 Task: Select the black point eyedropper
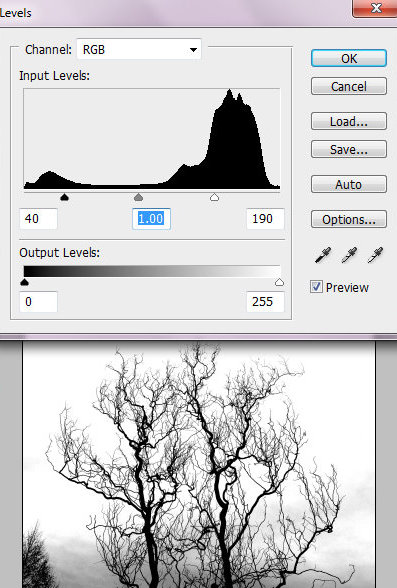click(323, 255)
